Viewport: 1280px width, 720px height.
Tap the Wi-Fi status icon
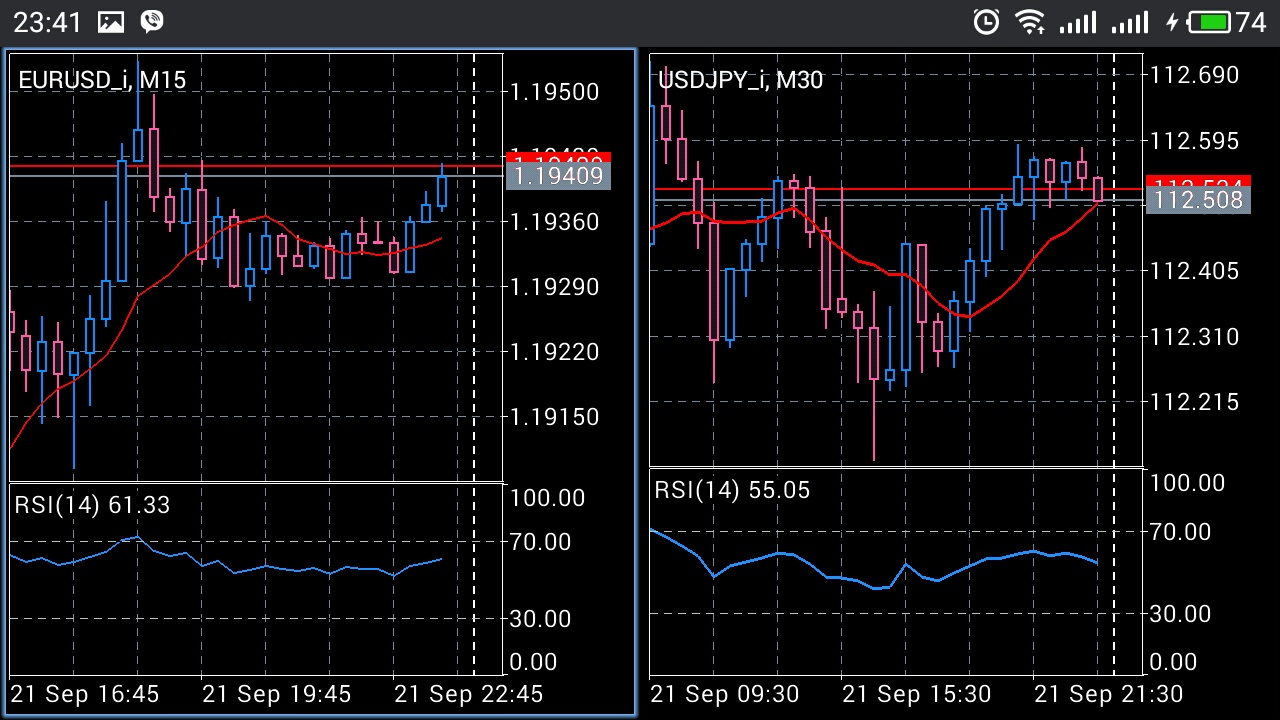point(1029,22)
